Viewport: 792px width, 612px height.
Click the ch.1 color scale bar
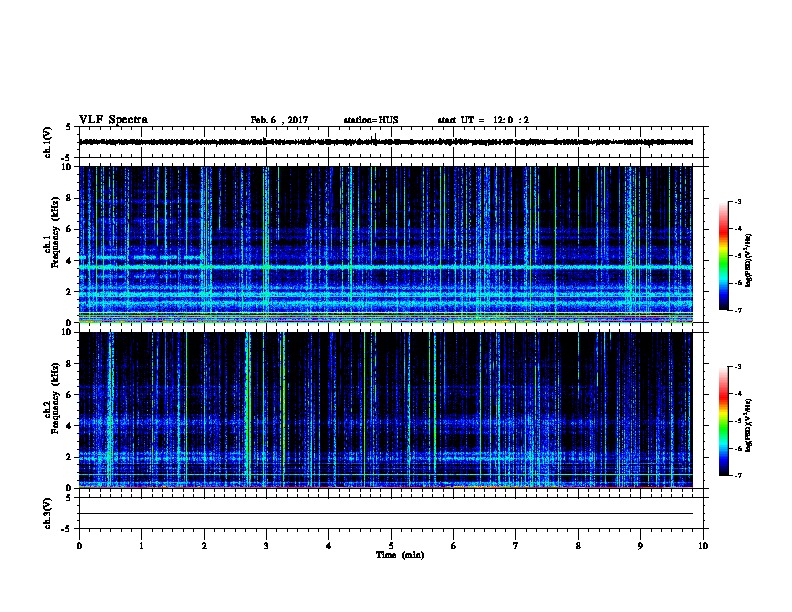point(724,256)
